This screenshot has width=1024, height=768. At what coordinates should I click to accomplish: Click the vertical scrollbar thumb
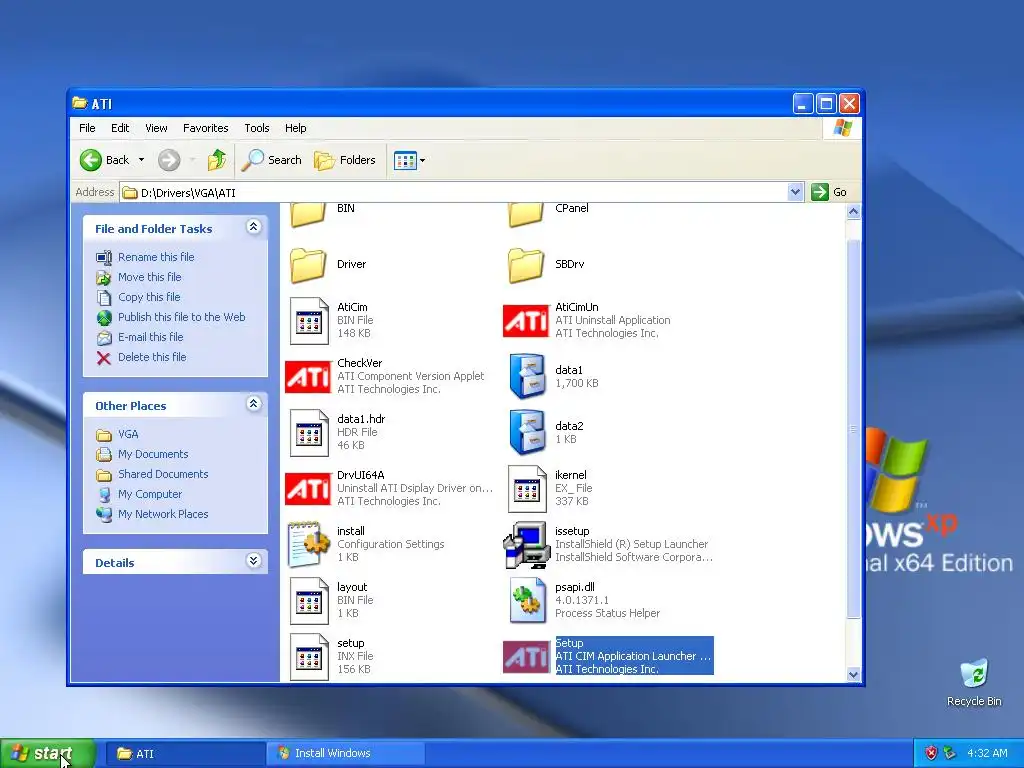853,428
